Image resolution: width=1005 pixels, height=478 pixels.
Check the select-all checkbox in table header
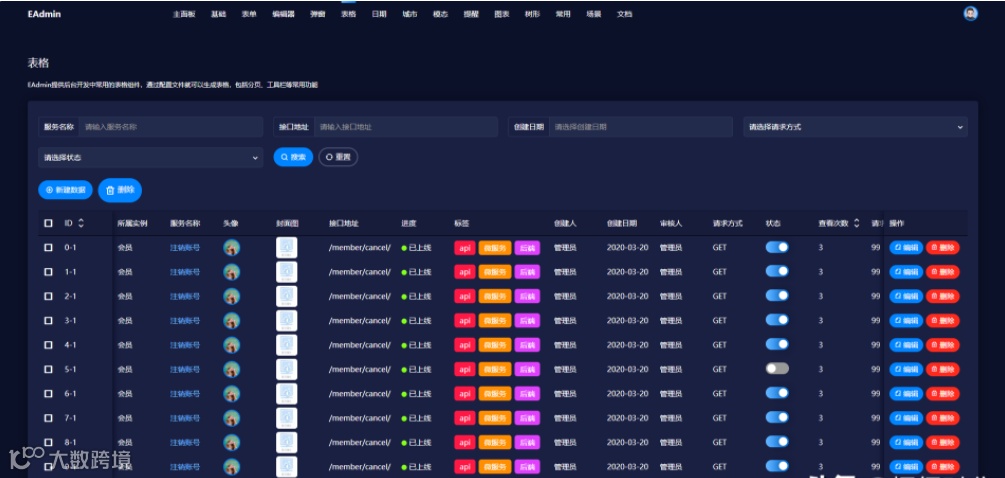click(48, 224)
